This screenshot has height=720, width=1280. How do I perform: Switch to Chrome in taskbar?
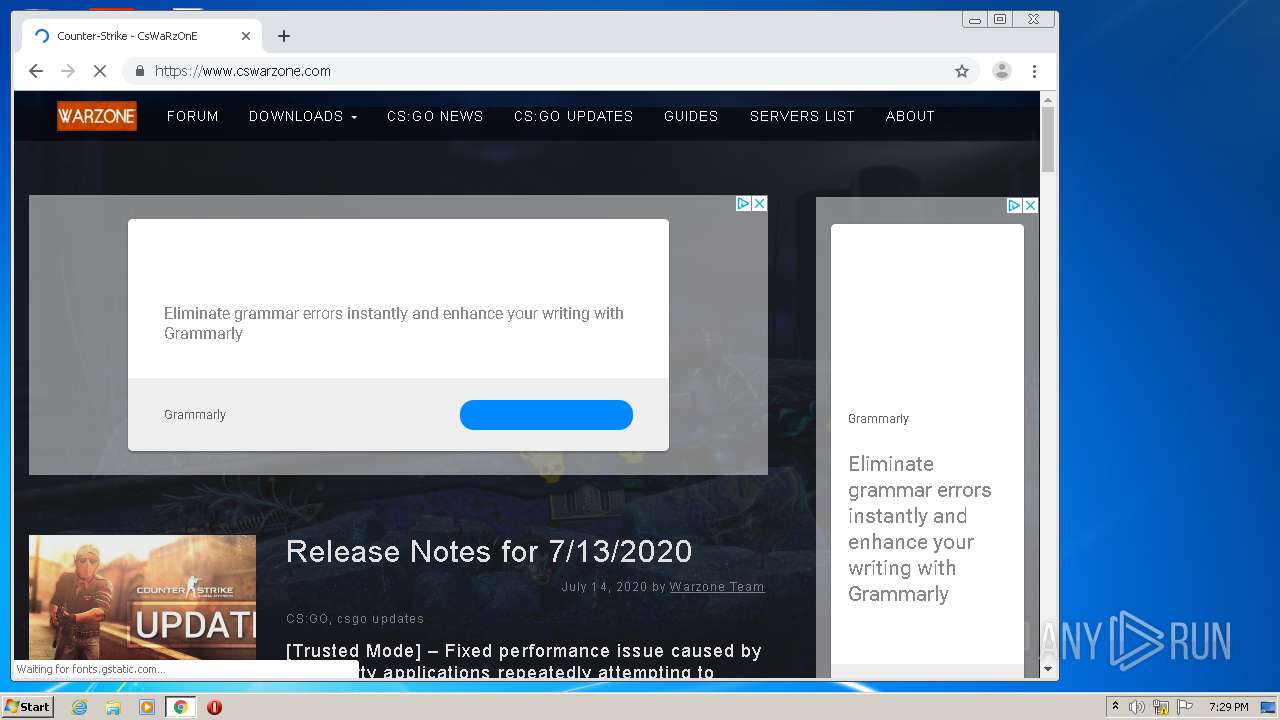[x=181, y=707]
